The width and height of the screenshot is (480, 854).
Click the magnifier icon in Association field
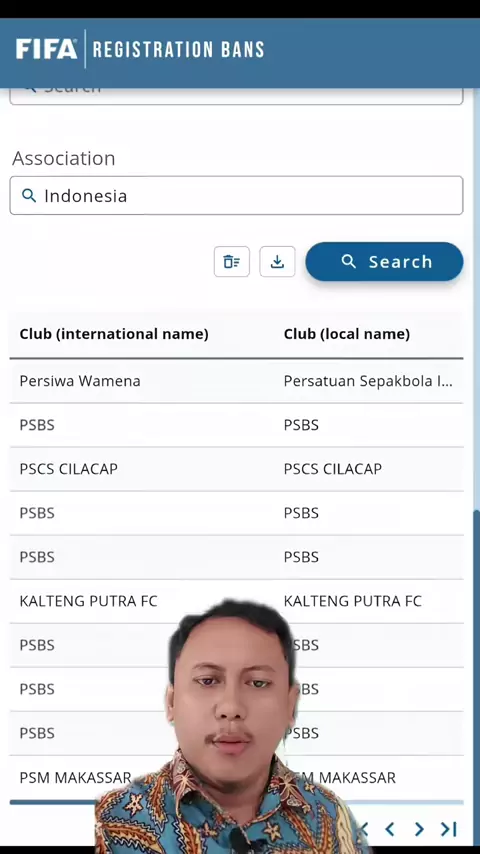pyautogui.click(x=28, y=196)
